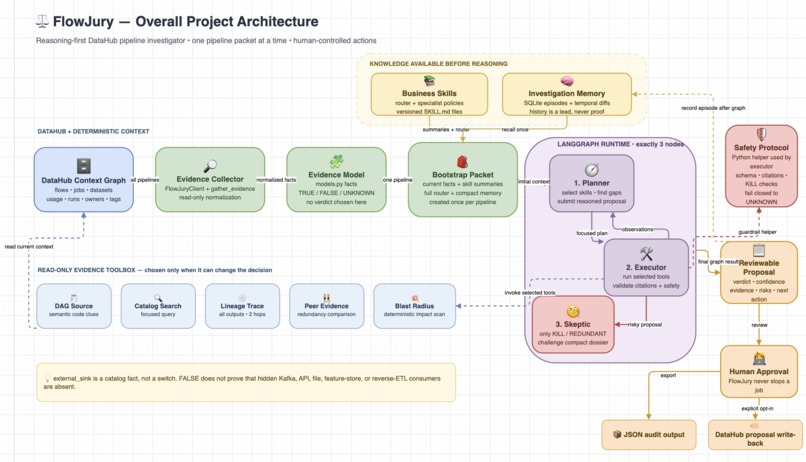
Task: Select the Peer Evidence toolbox node
Action: tap(326, 306)
